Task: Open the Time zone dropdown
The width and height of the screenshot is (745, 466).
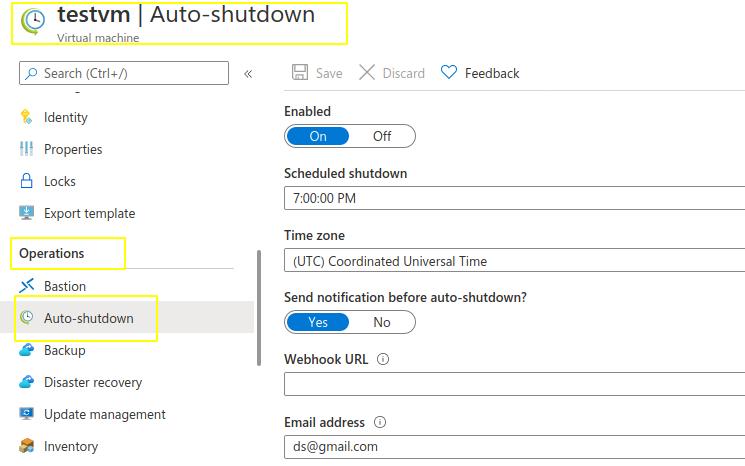Action: (515, 261)
